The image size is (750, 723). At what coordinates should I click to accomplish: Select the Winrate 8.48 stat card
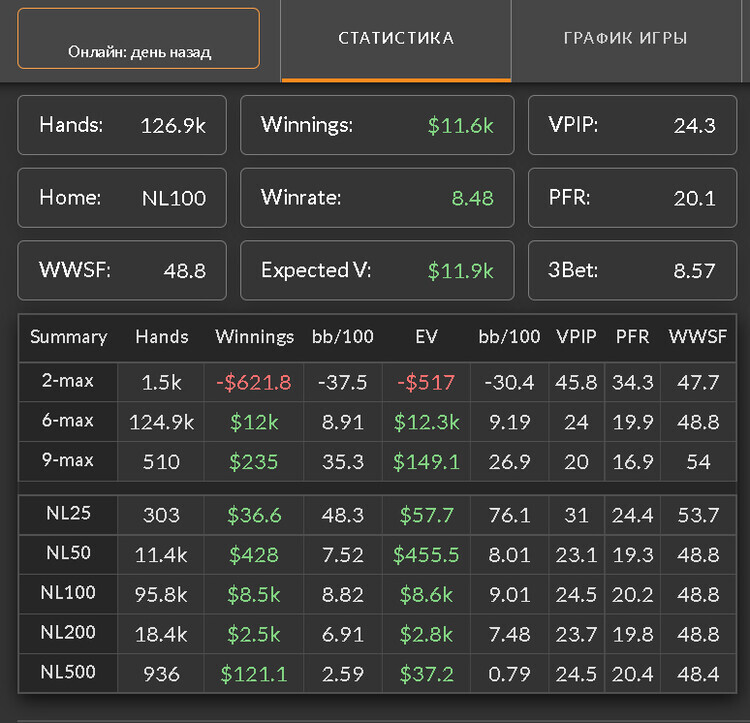coord(377,198)
